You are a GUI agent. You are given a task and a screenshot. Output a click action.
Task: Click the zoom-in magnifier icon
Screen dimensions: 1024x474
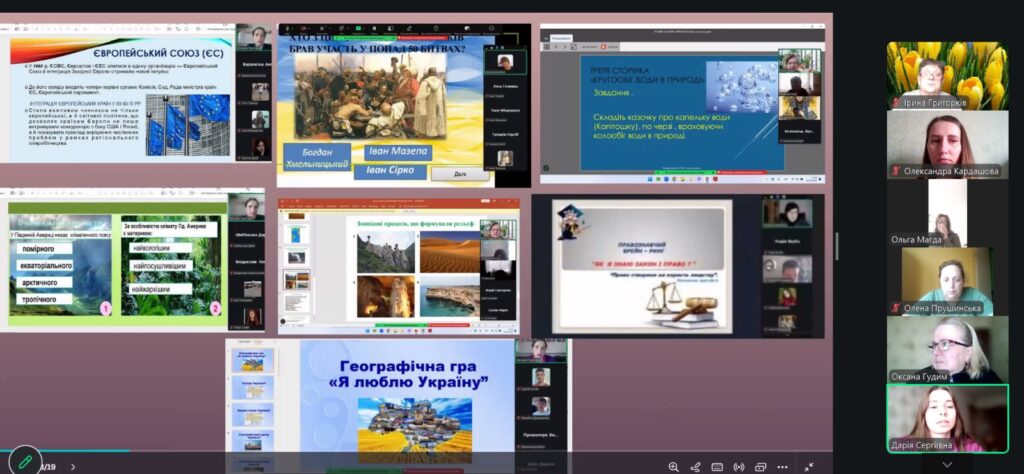coord(673,467)
